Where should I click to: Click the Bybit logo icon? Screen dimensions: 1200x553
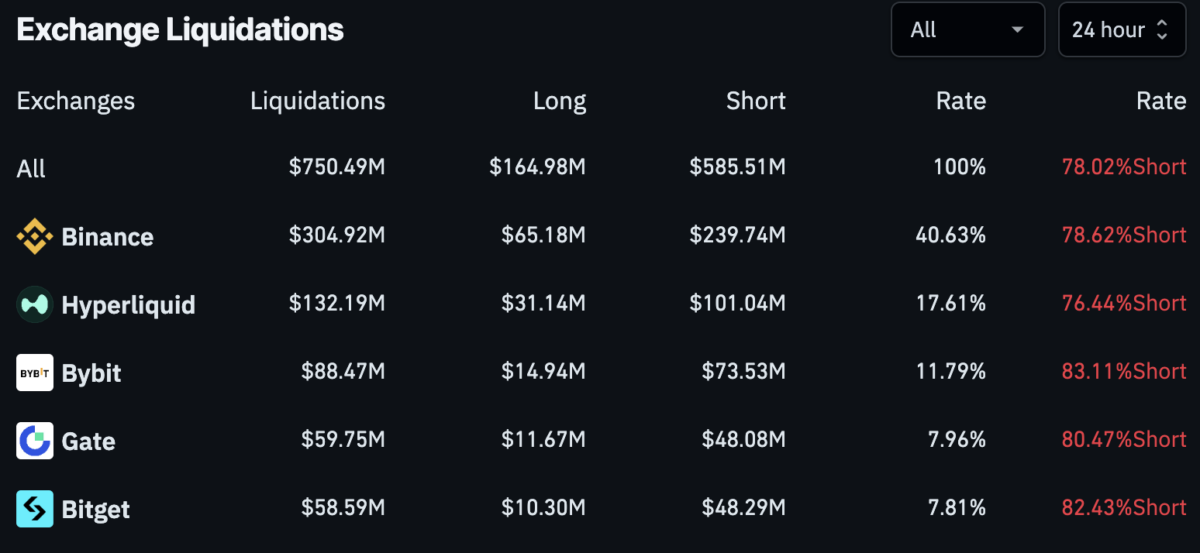point(35,373)
